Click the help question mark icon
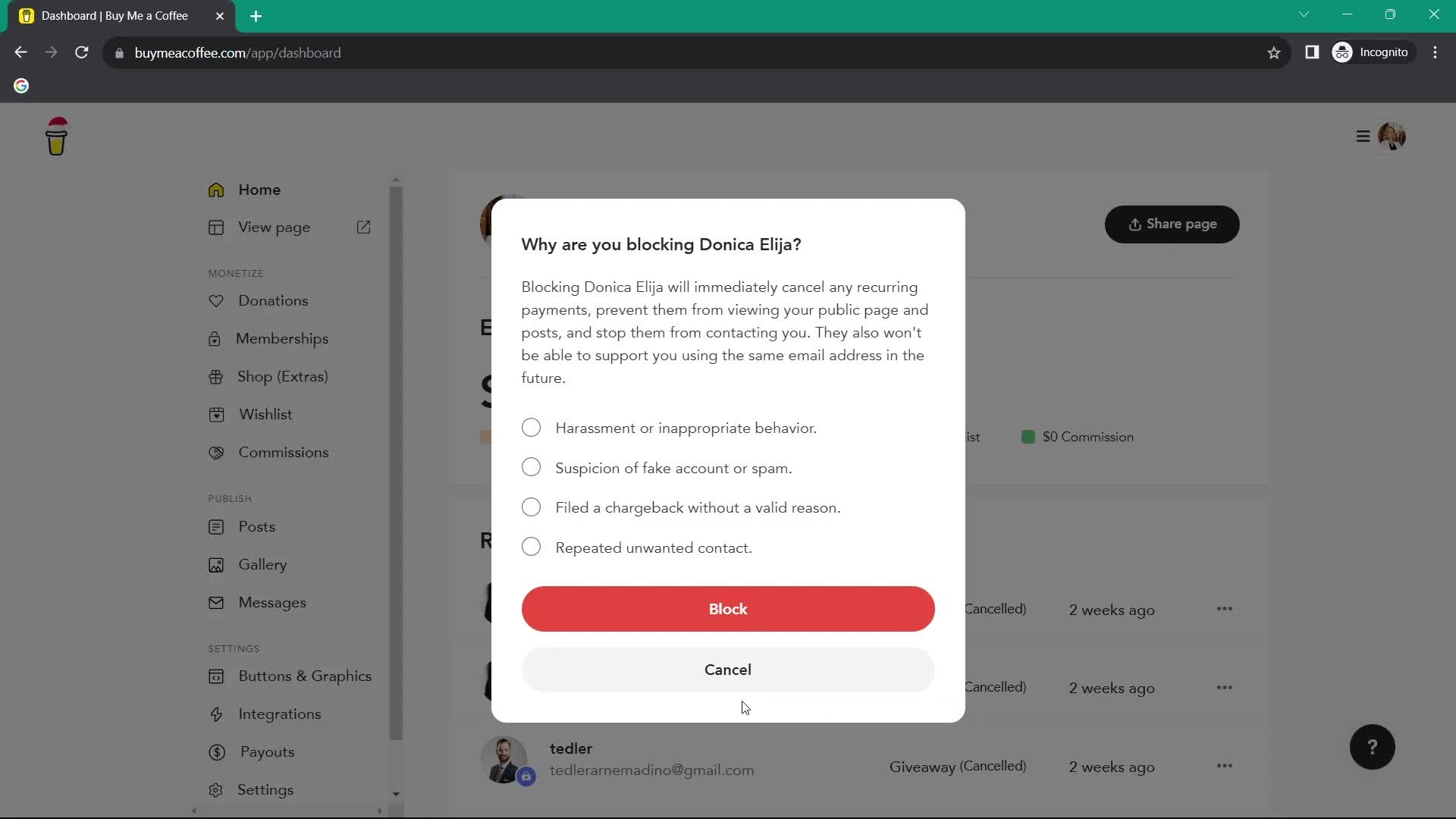 pos(1374,747)
